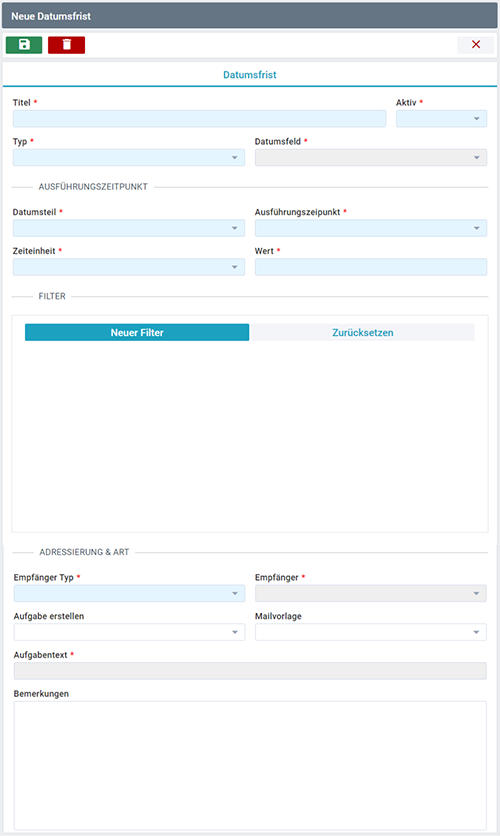Open the Aktiv dropdown
The height and width of the screenshot is (836, 500).
(441, 118)
